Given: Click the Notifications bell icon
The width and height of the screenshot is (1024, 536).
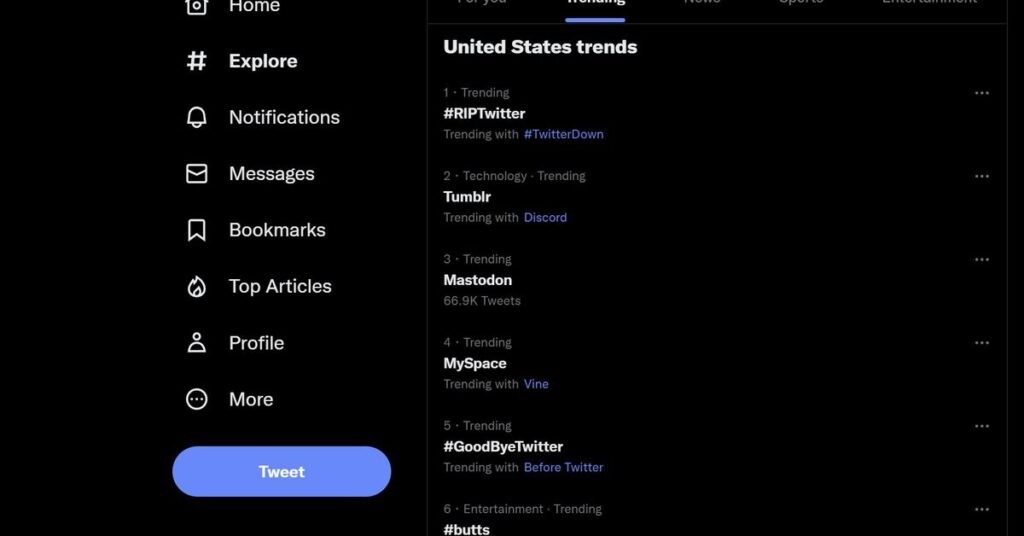Looking at the screenshot, I should coord(197,118).
